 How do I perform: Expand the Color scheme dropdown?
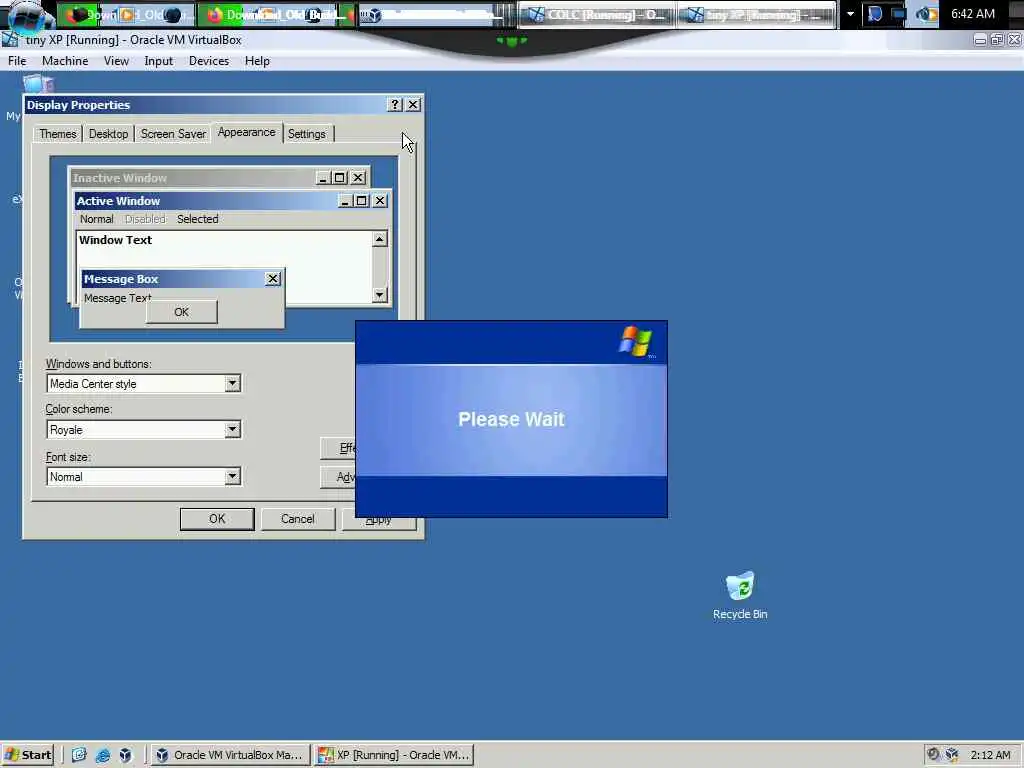coord(232,429)
